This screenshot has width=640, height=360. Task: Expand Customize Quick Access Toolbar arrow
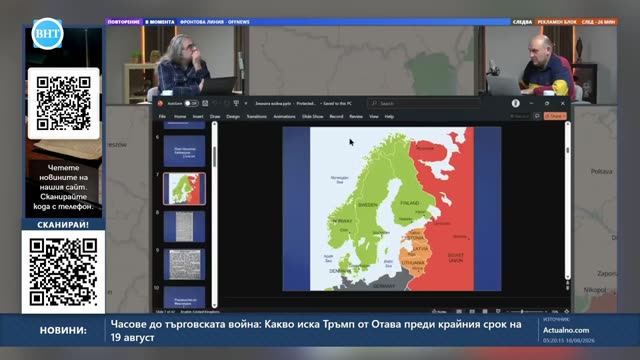coord(246,104)
